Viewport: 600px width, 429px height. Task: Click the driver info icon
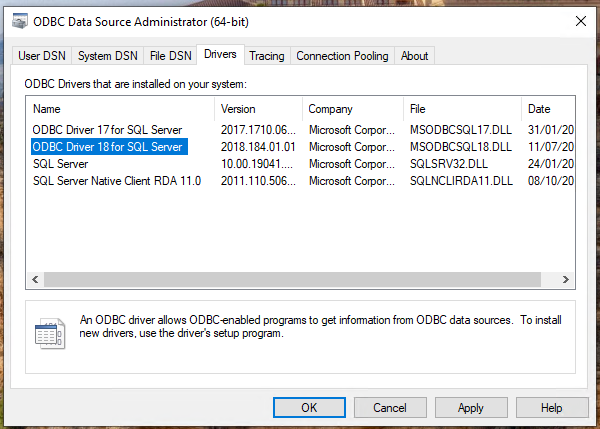tap(49, 333)
